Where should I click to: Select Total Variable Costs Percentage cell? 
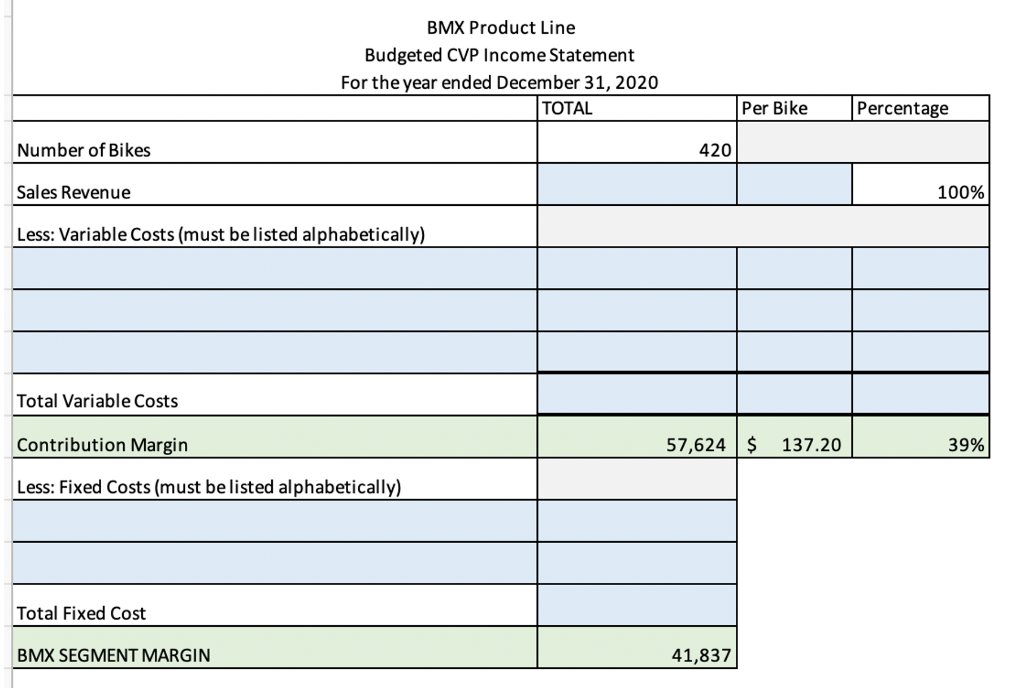[x=921, y=394]
